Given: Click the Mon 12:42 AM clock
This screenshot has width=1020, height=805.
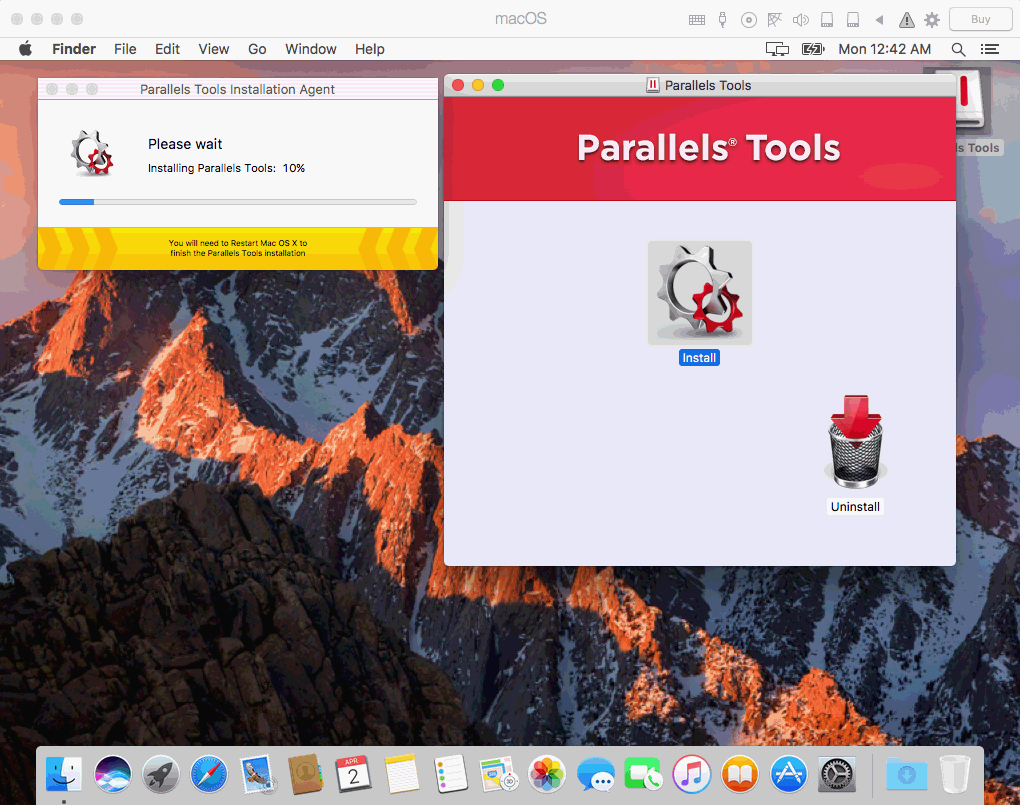Looking at the screenshot, I should (x=884, y=49).
